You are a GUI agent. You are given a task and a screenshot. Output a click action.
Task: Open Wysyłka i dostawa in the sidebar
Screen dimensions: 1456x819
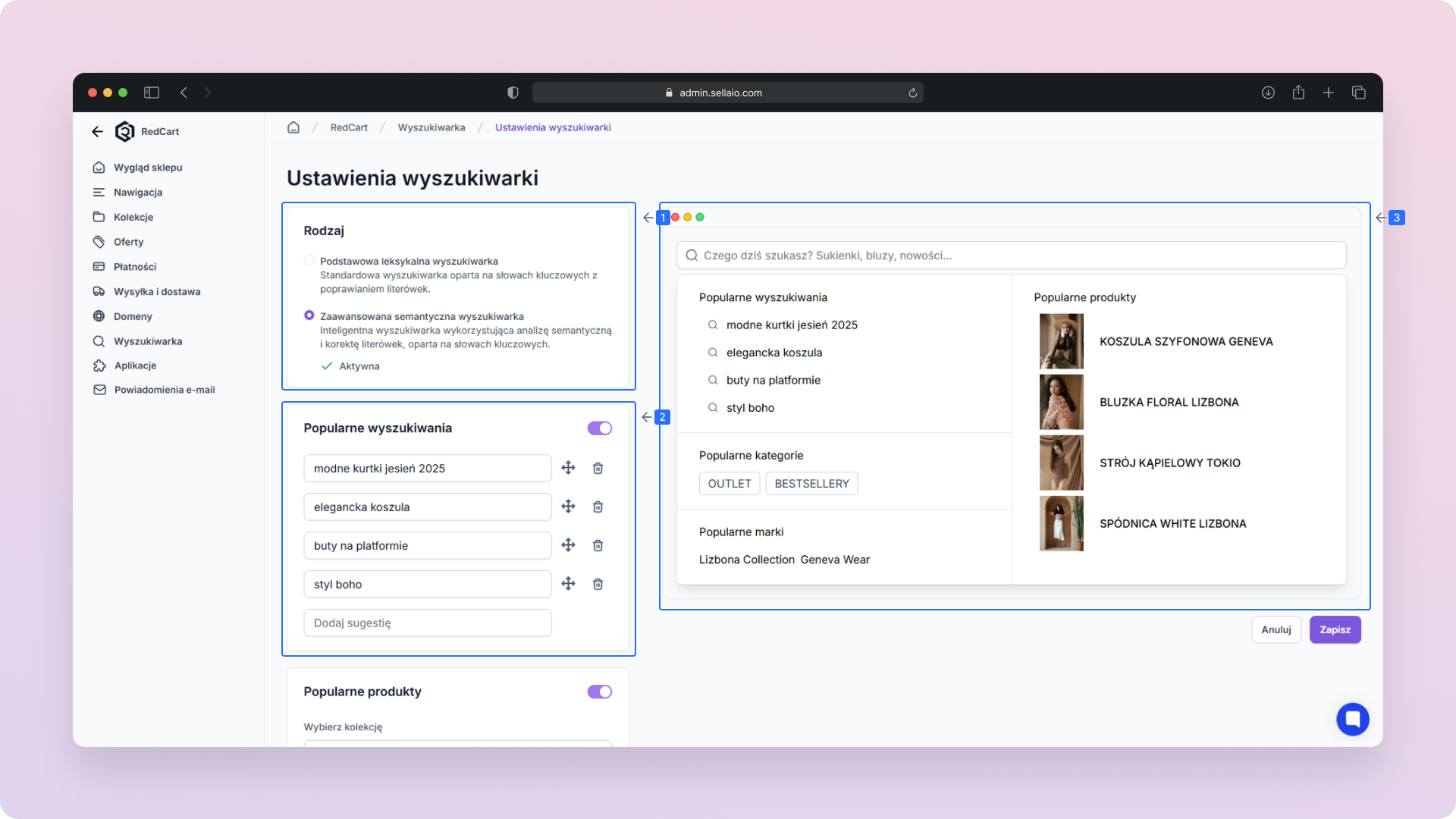pos(157,292)
